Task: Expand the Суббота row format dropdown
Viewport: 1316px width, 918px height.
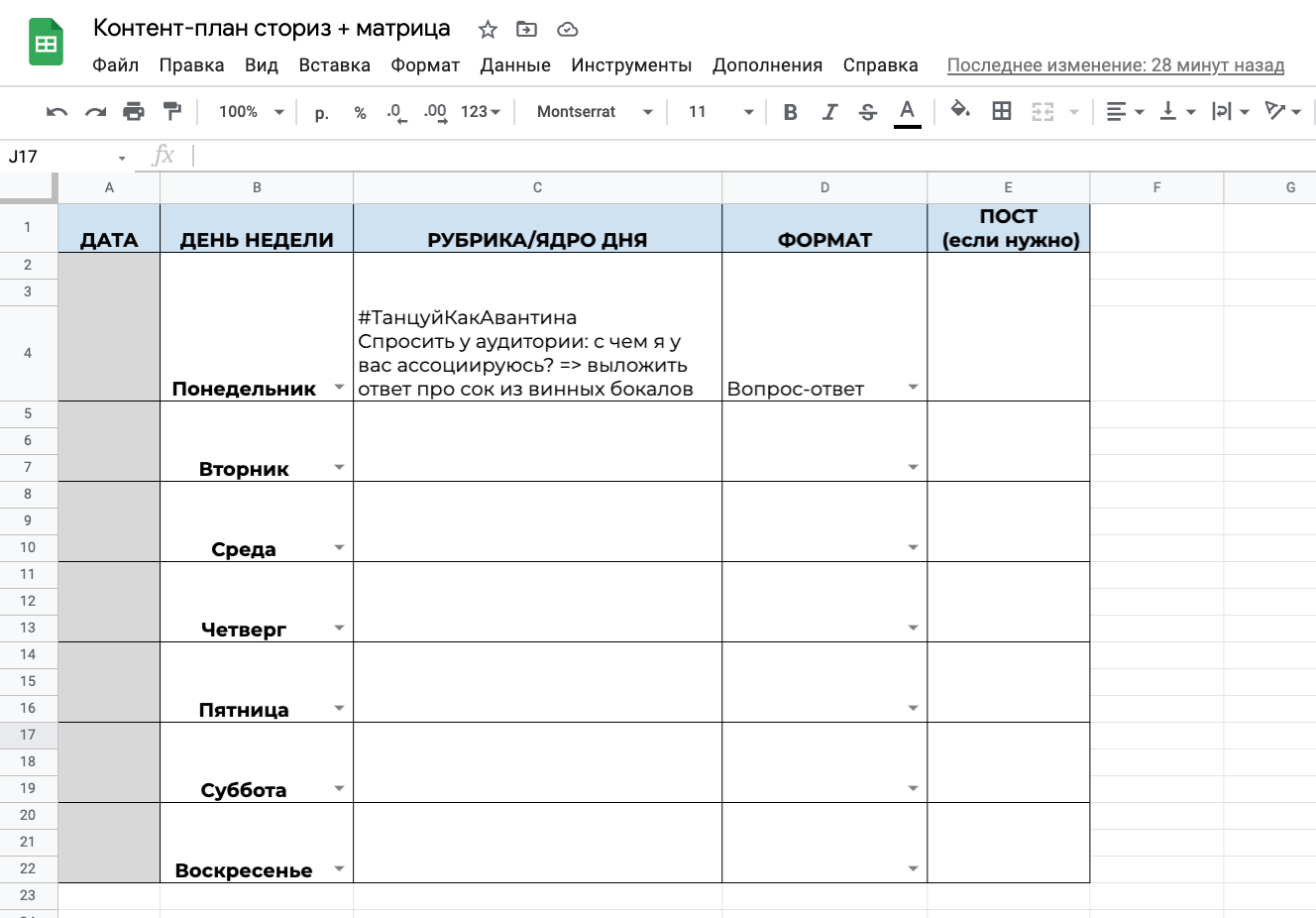Action: (x=913, y=788)
